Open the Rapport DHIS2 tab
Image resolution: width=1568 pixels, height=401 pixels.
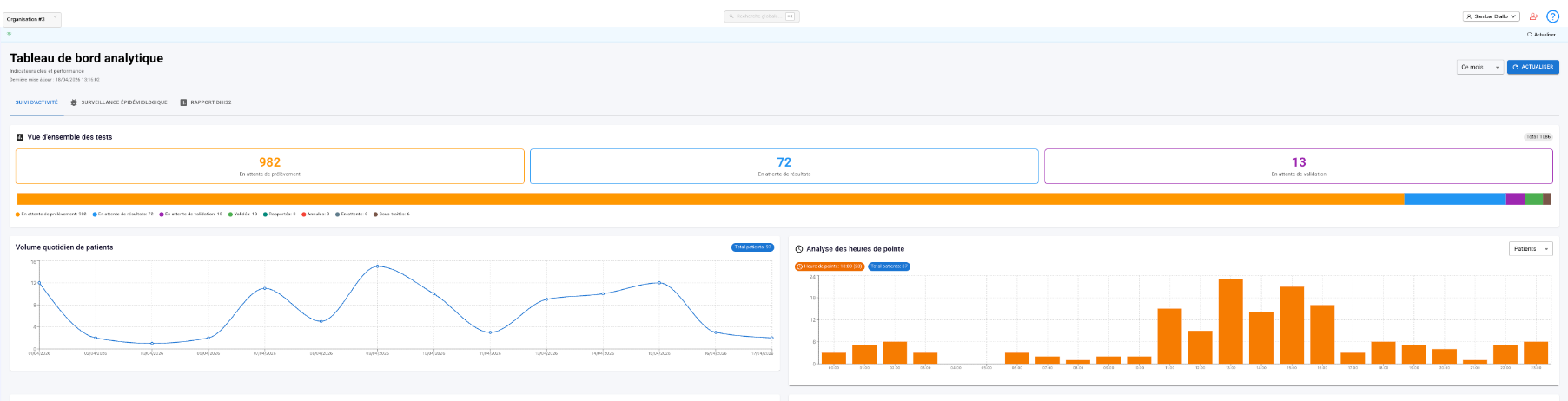click(206, 102)
